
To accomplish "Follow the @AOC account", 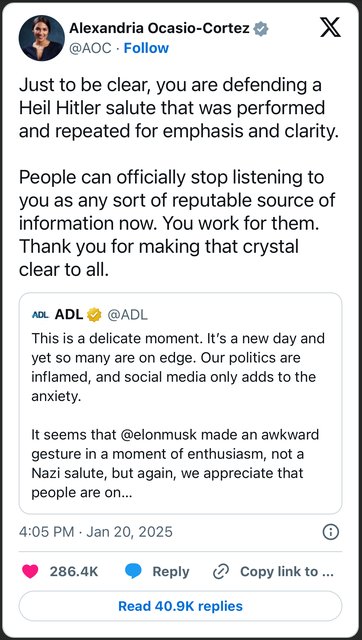I will coord(146,48).
